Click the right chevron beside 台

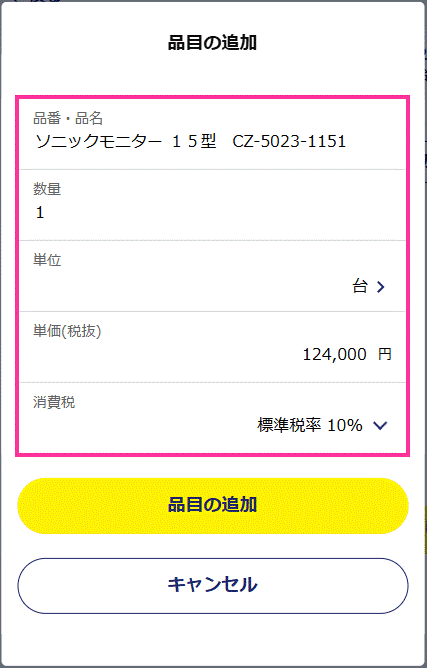point(381,287)
